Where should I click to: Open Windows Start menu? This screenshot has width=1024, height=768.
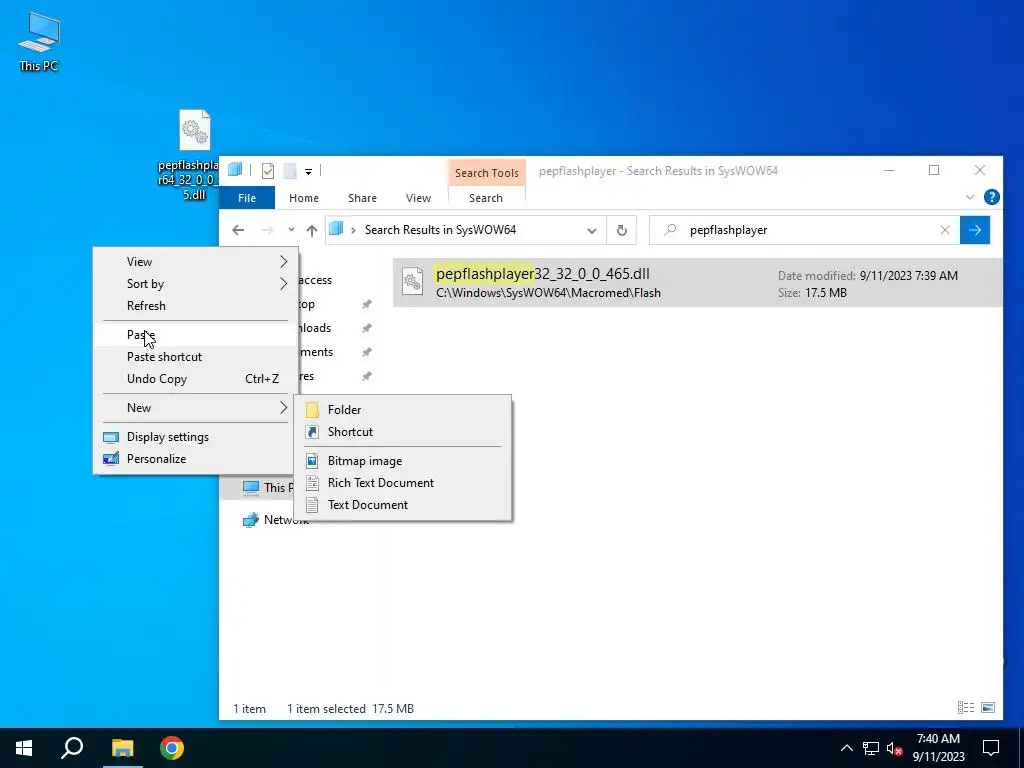click(24, 748)
